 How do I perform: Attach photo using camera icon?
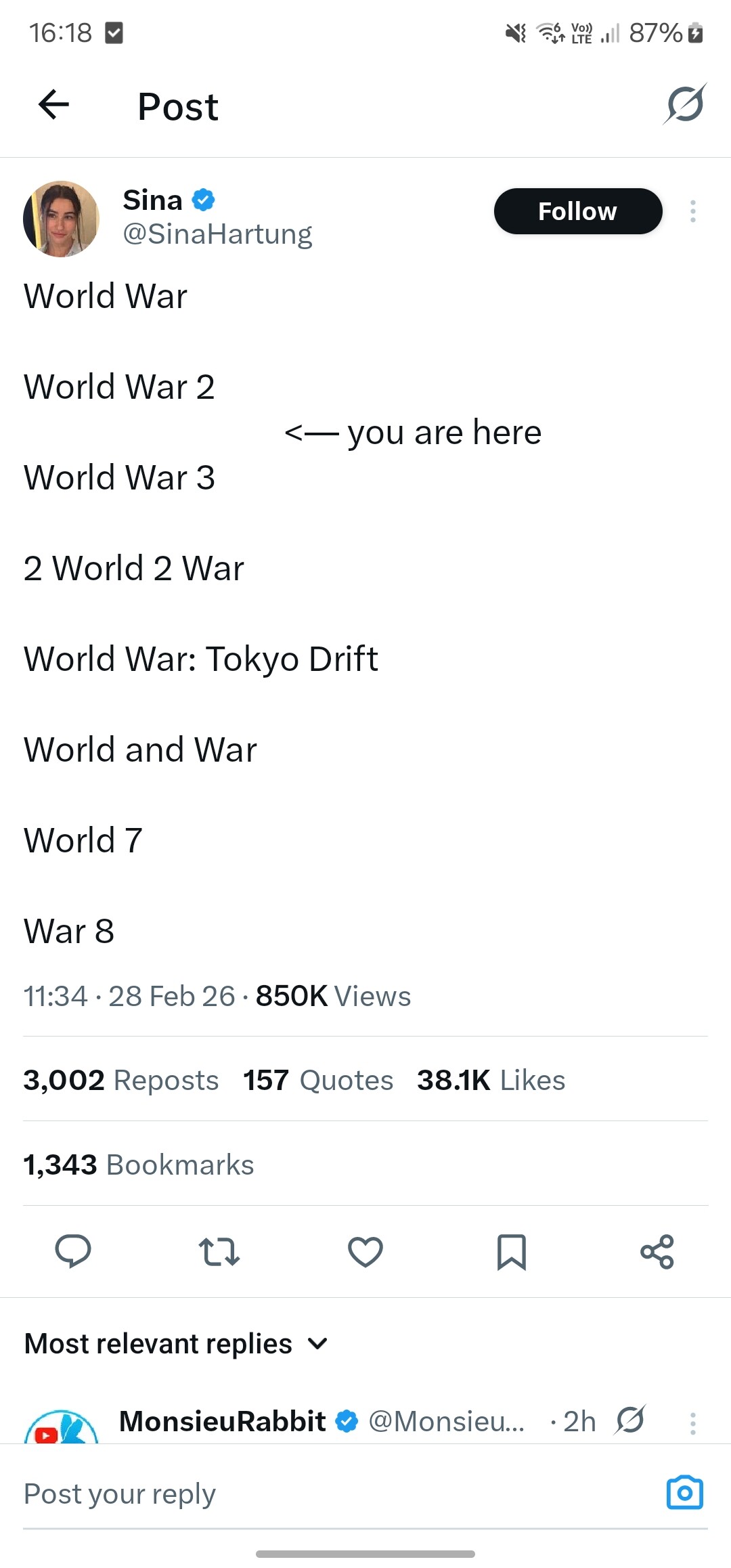point(685,1492)
